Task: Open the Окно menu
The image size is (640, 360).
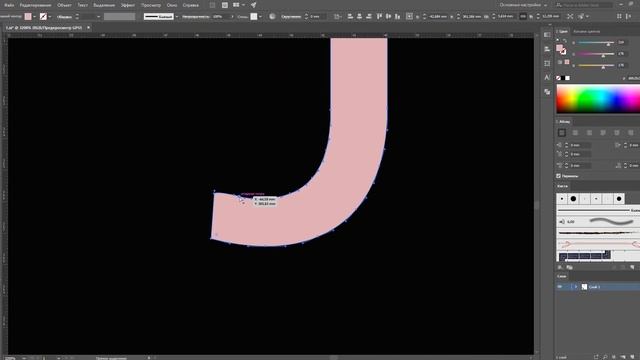Action: pos(172,5)
